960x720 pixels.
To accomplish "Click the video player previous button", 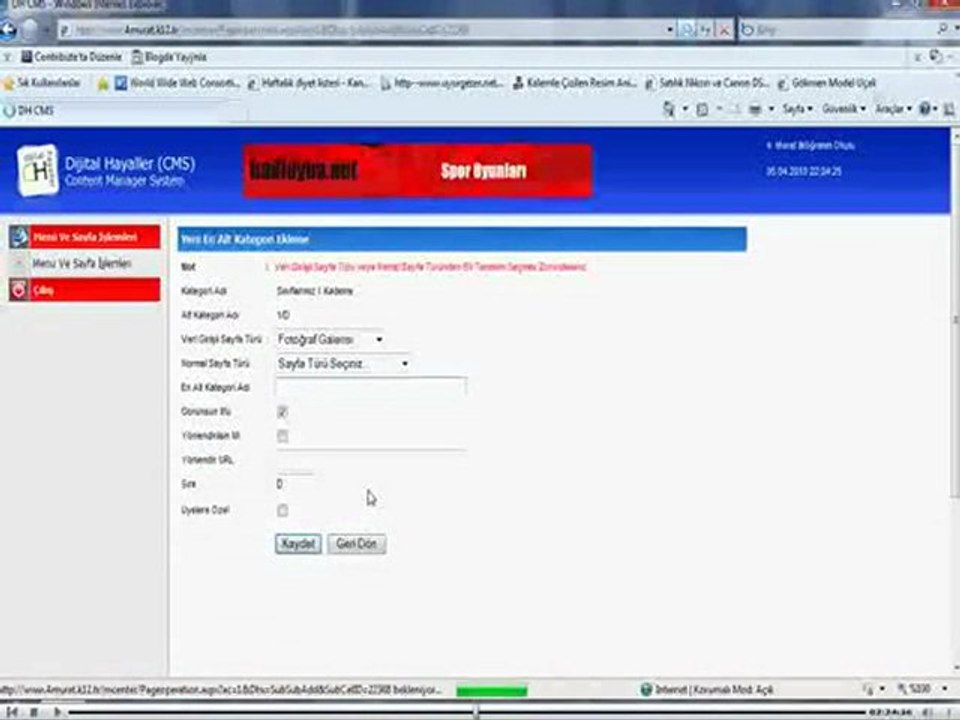I will point(12,711).
